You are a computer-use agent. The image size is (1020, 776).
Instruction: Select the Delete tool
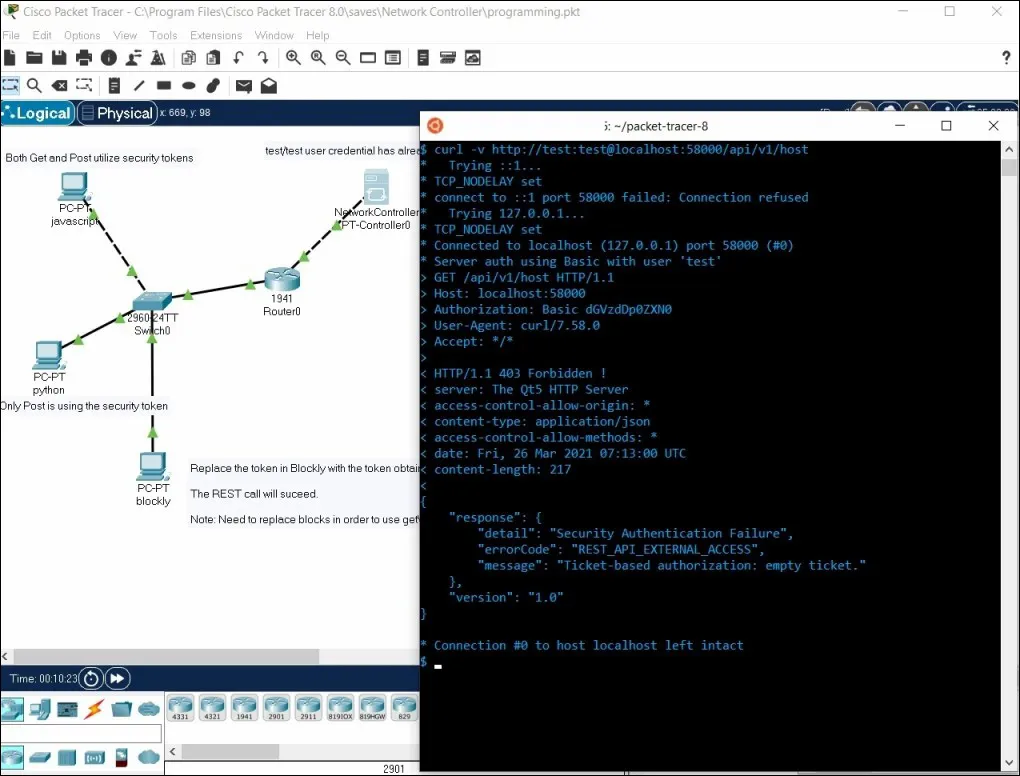pyautogui.click(x=59, y=85)
